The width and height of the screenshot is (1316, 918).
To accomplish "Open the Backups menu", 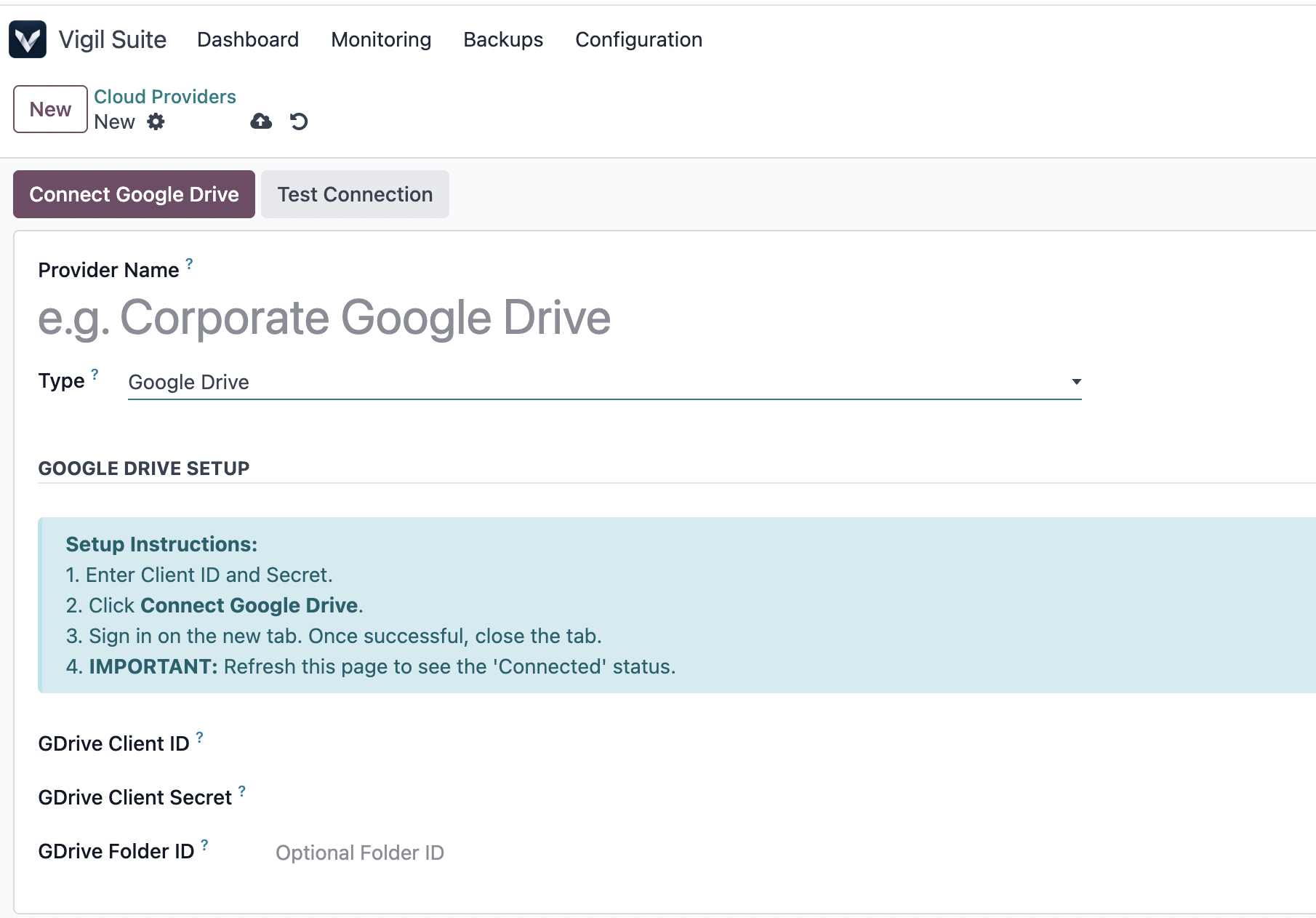I will tap(503, 39).
